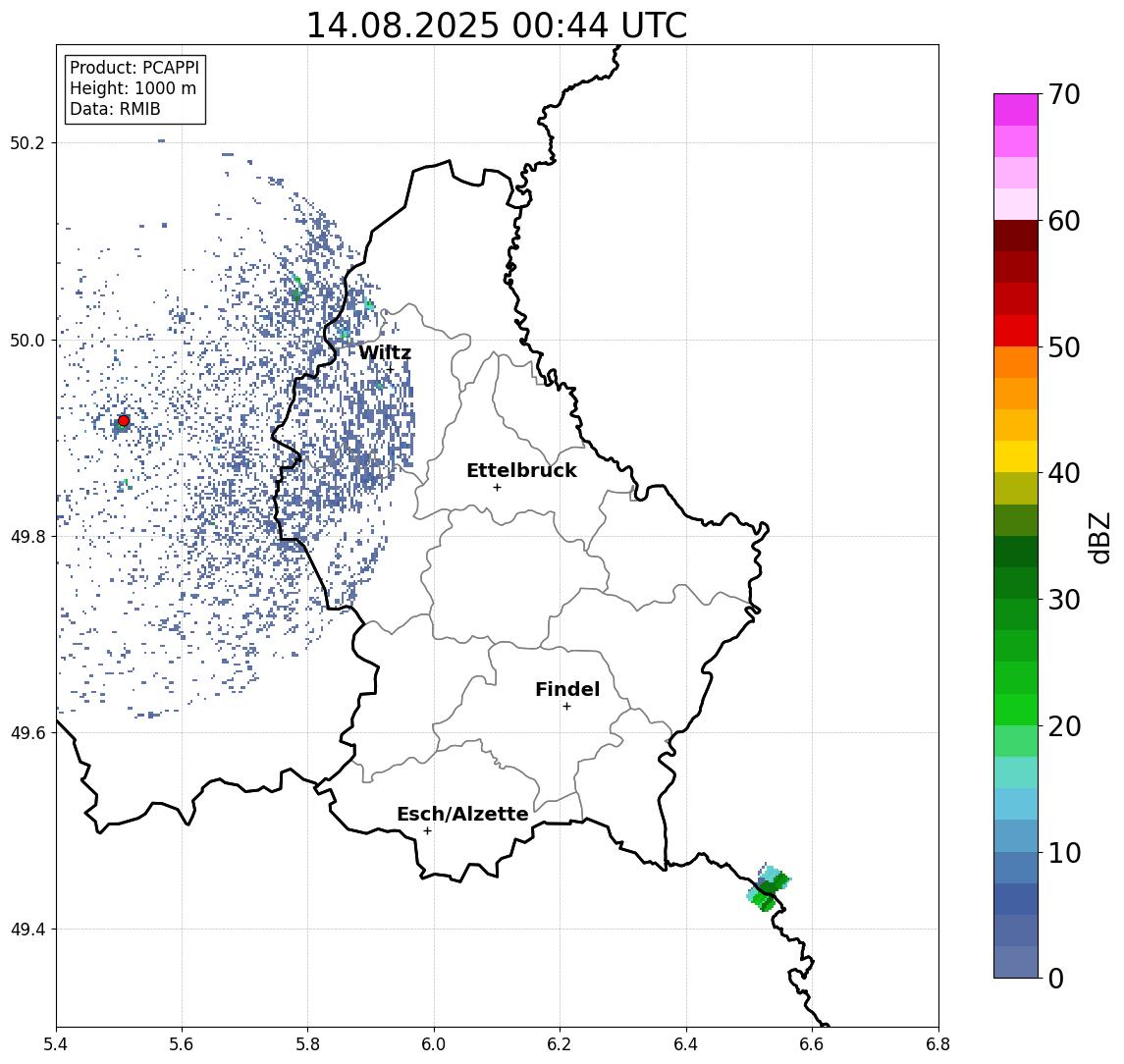
Task: Click the colorbar tick label 0
Action: 1056,978
